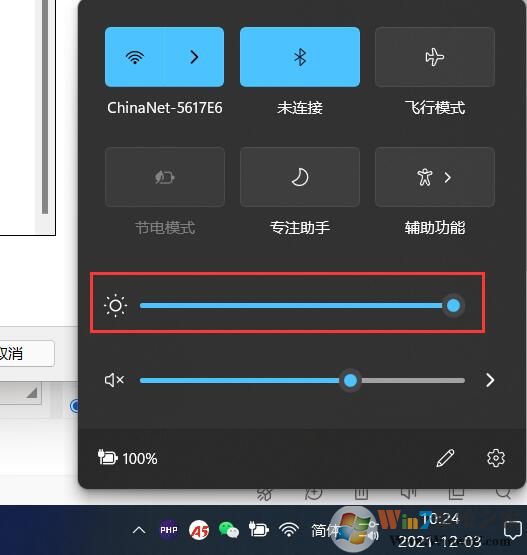Set volume by clicking the volume slider track

302,381
